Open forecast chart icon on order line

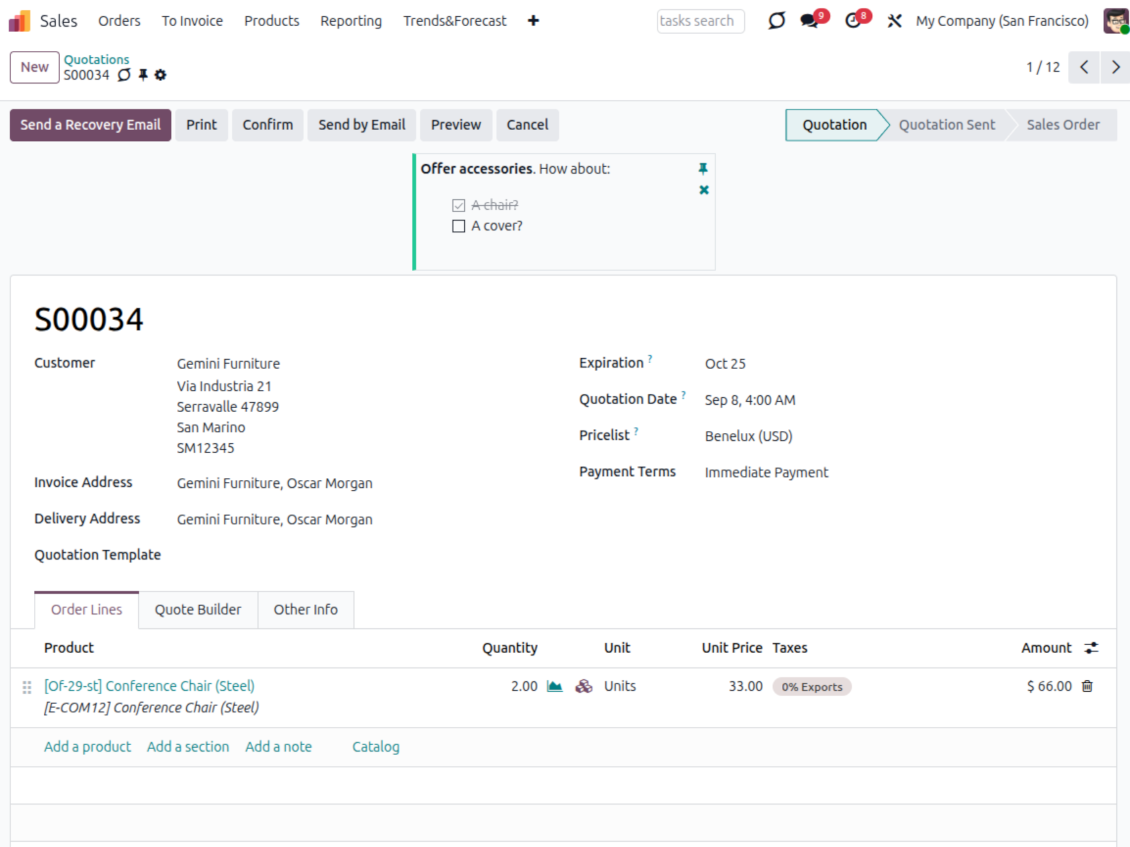[554, 686]
